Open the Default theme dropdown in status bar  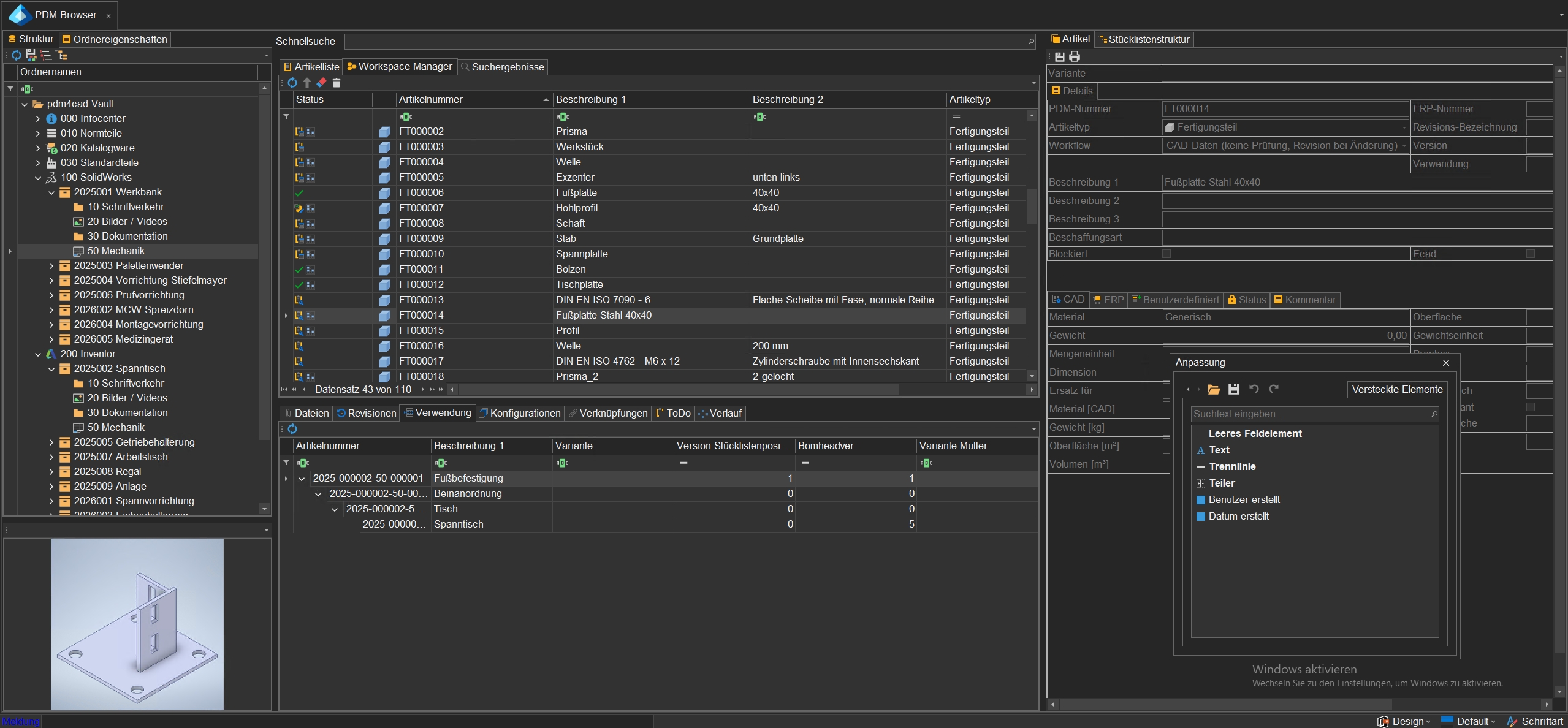pyautogui.click(x=1469, y=721)
